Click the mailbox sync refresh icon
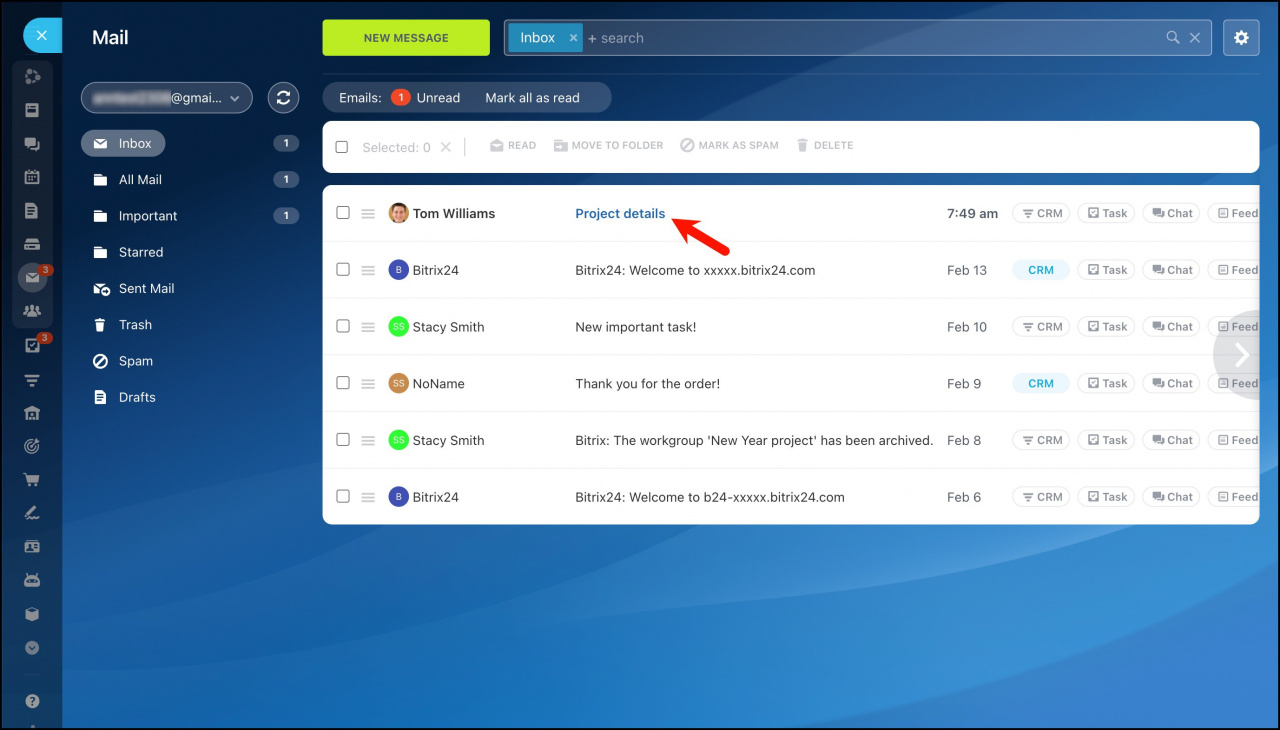 pyautogui.click(x=284, y=97)
